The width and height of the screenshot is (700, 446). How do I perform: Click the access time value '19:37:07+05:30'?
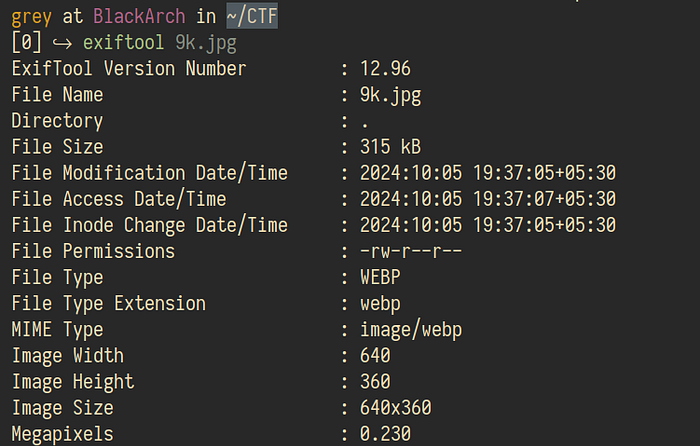pos(544,199)
